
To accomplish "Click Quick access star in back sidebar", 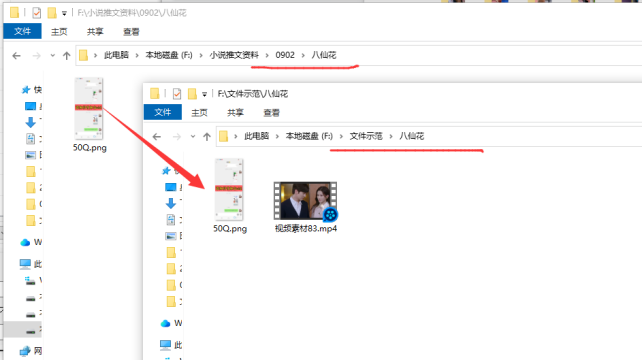I will (26, 89).
